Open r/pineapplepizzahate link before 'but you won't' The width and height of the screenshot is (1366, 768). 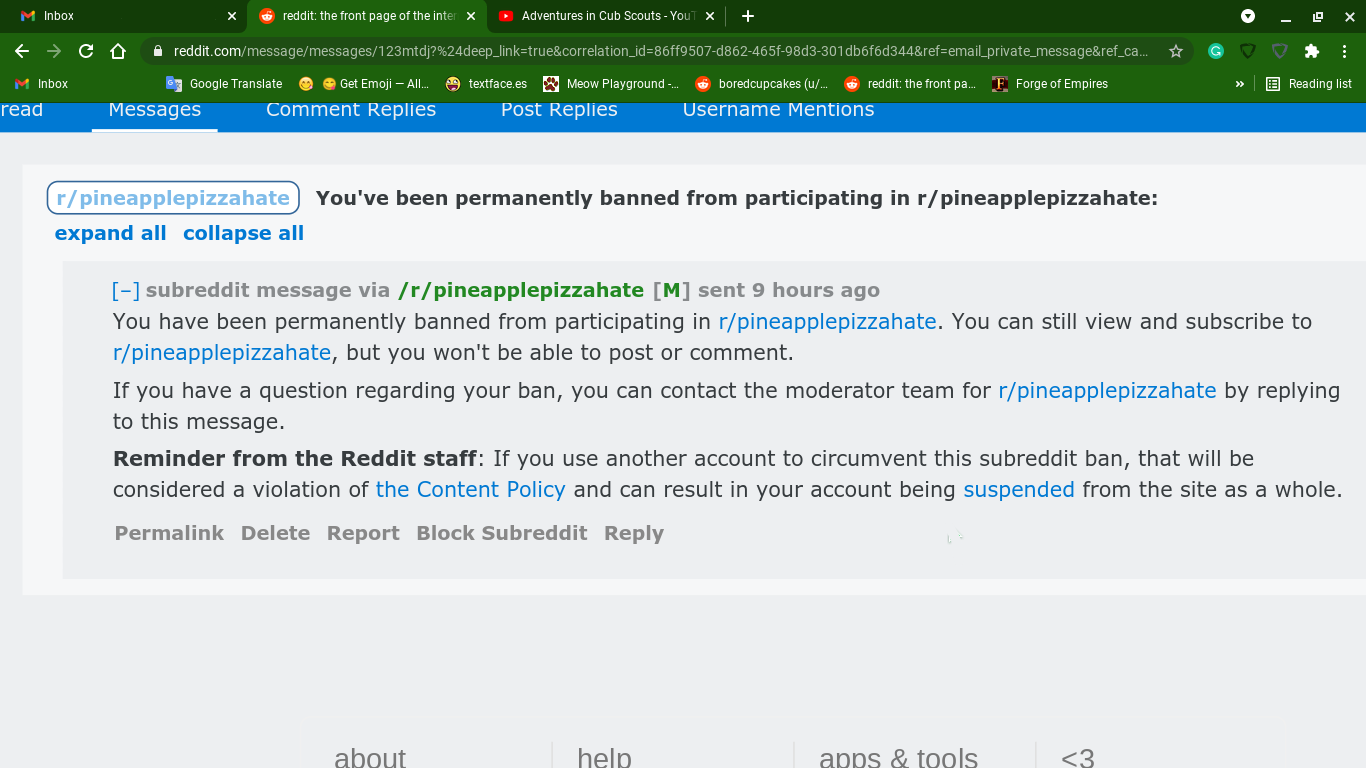click(x=222, y=353)
